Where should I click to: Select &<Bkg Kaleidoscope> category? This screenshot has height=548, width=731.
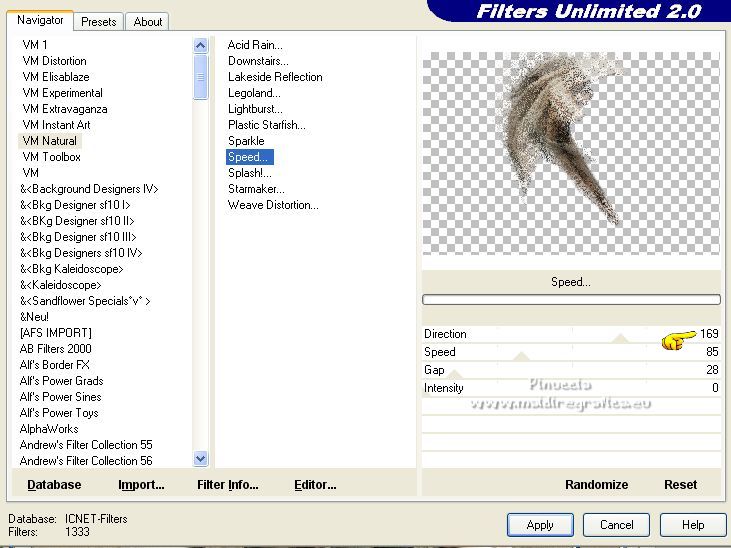tap(71, 269)
